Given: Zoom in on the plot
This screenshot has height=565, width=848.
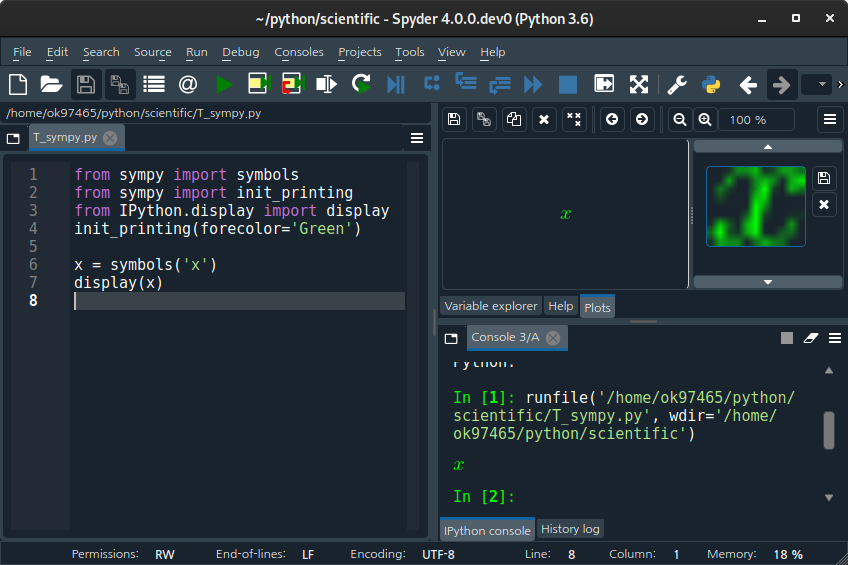Looking at the screenshot, I should point(705,119).
